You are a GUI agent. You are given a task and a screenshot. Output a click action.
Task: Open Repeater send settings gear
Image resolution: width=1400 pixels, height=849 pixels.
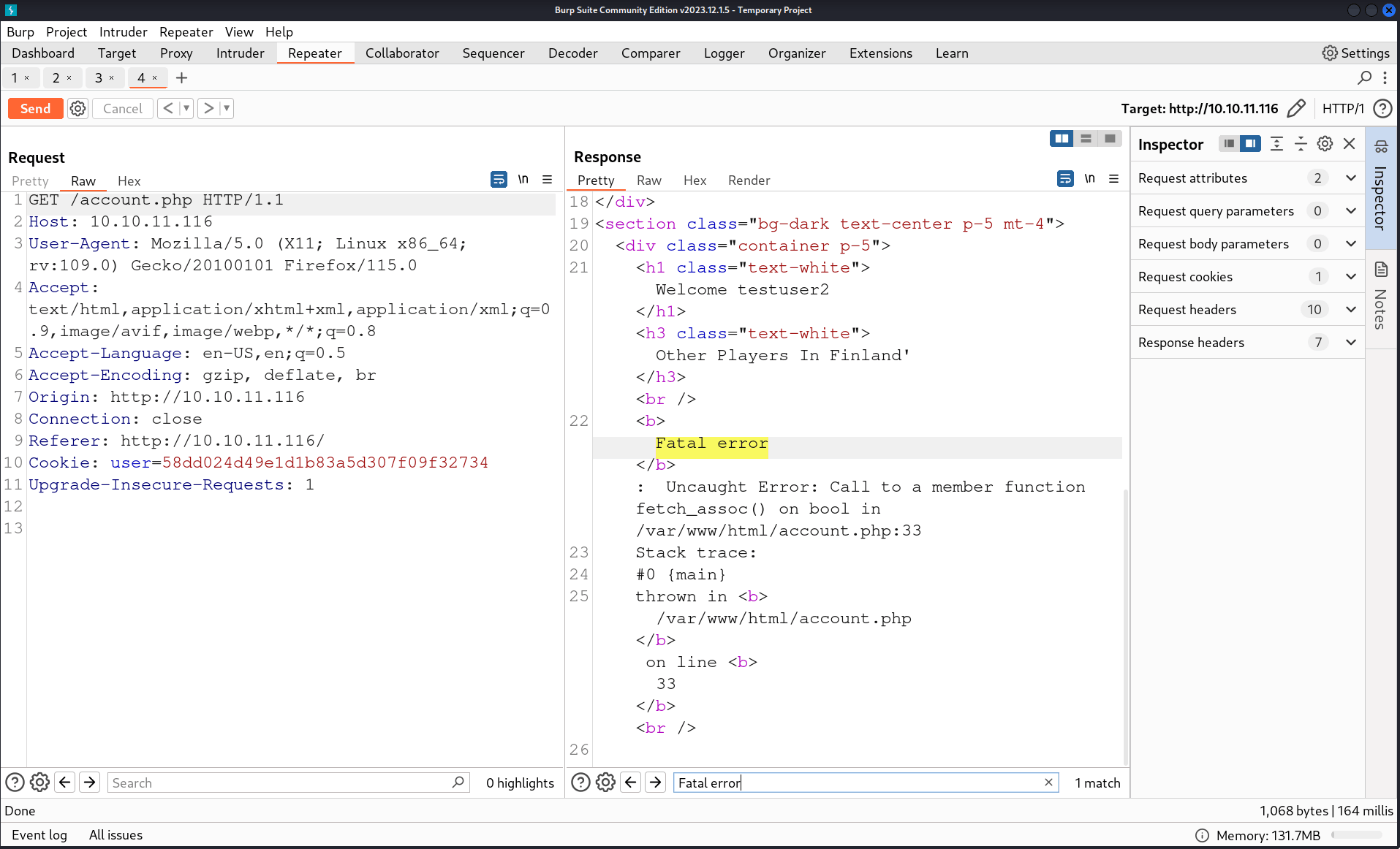(x=78, y=108)
